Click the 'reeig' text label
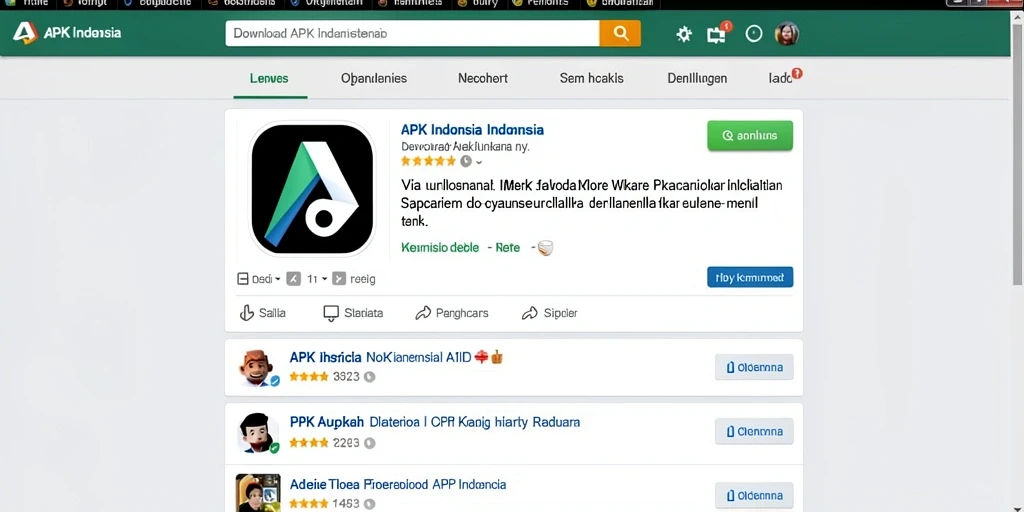This screenshot has height=512, width=1024. [362, 280]
